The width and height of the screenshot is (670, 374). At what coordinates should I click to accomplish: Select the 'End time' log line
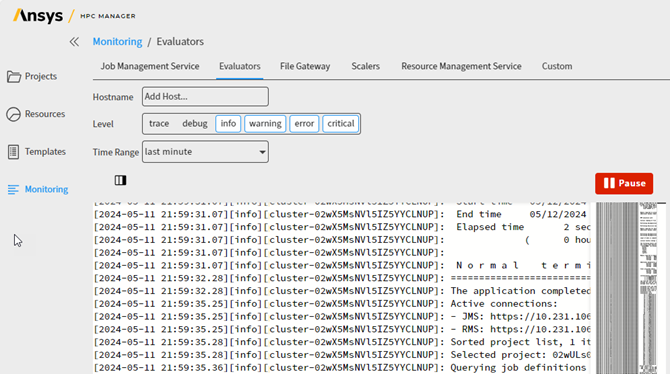click(x=342, y=214)
